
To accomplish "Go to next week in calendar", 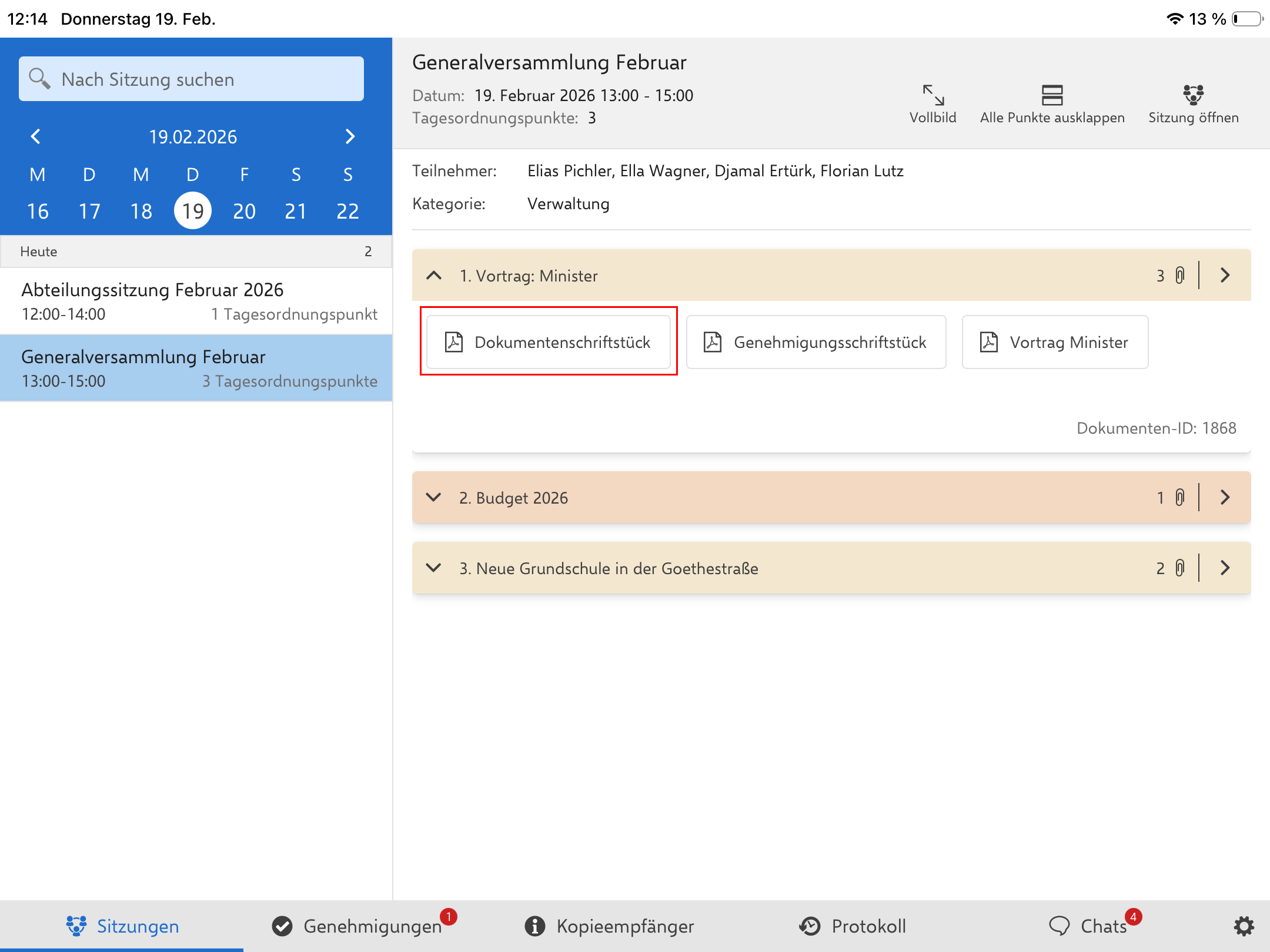I will 350,136.
